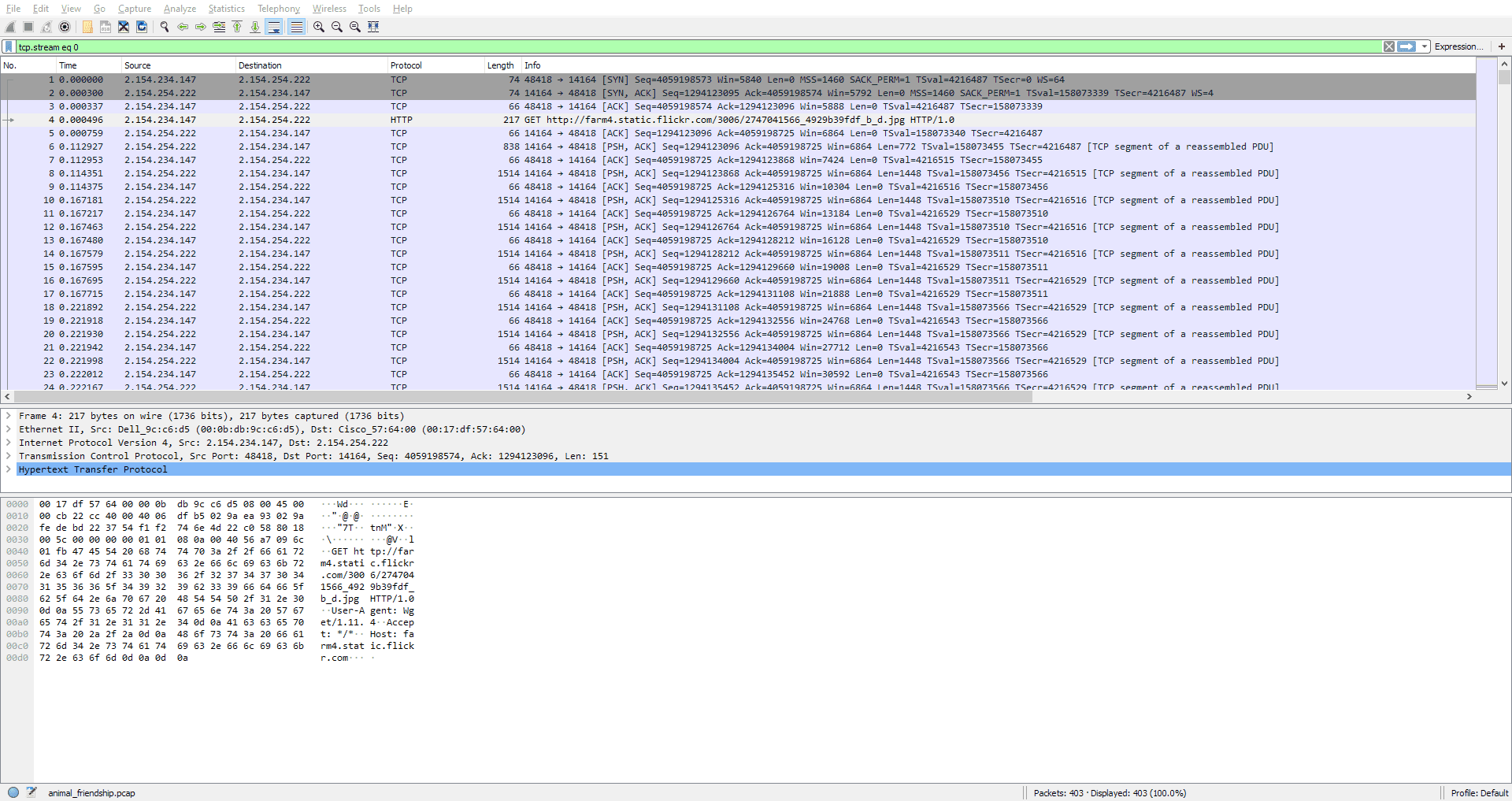Viewport: 1512px width, 801px height.
Task: Open the display filter history dropdown
Action: point(1425,47)
